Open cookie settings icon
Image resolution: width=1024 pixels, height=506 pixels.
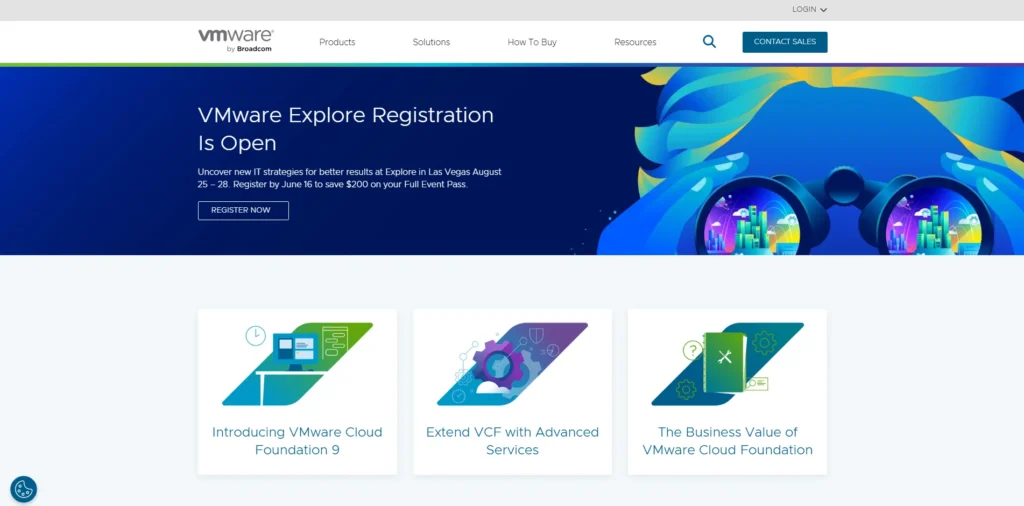(x=24, y=489)
